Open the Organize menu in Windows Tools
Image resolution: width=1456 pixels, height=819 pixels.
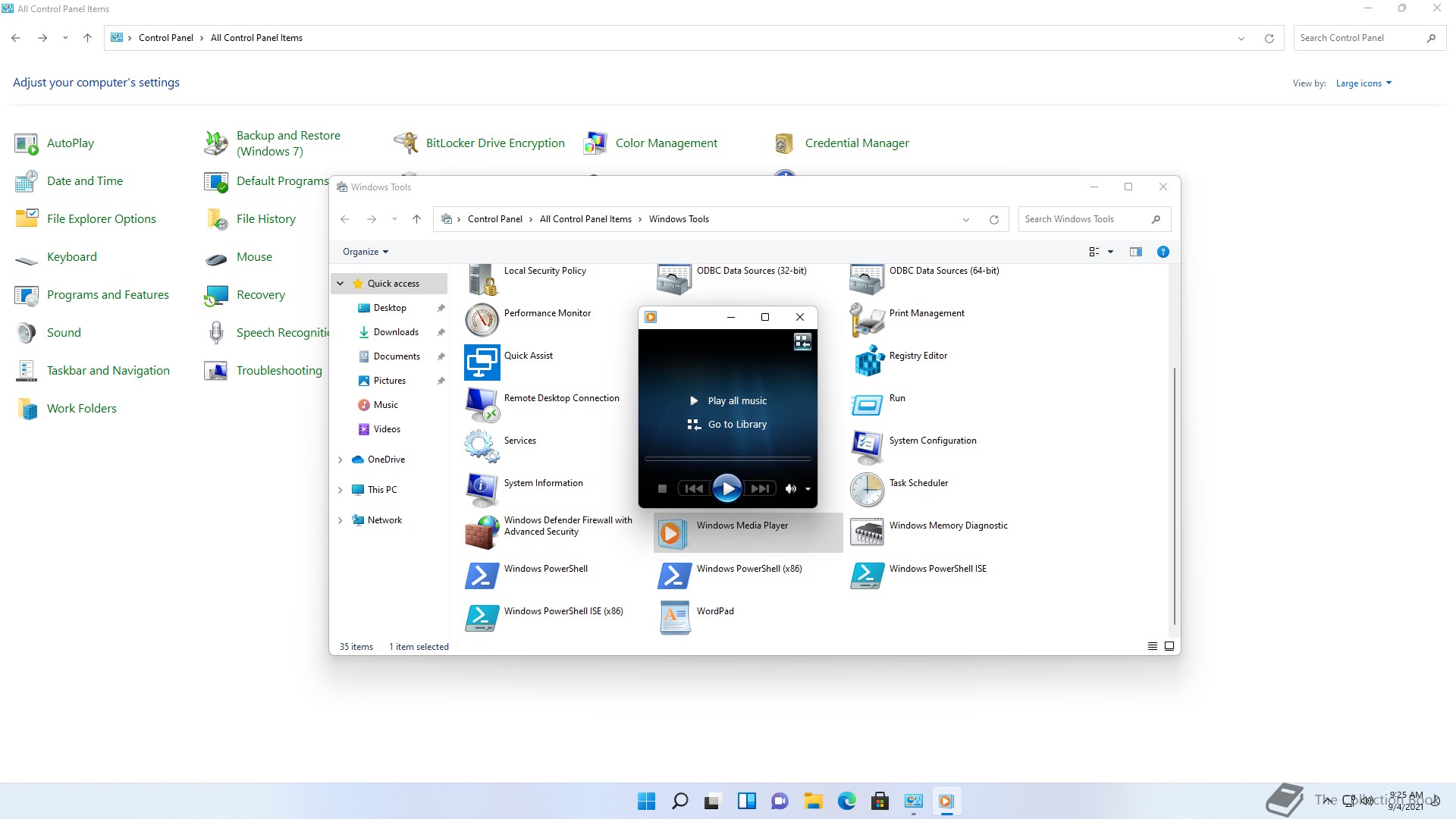tap(366, 252)
